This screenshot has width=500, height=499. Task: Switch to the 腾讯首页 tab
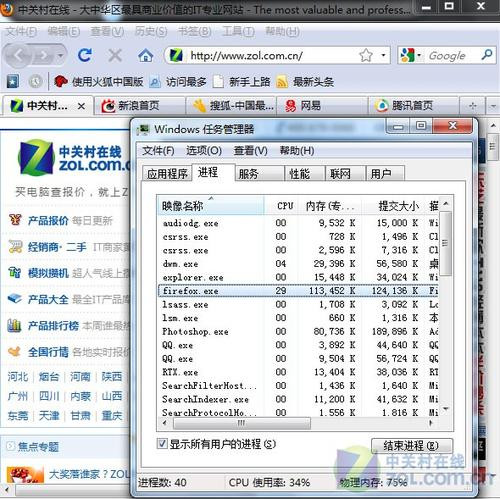tap(413, 106)
